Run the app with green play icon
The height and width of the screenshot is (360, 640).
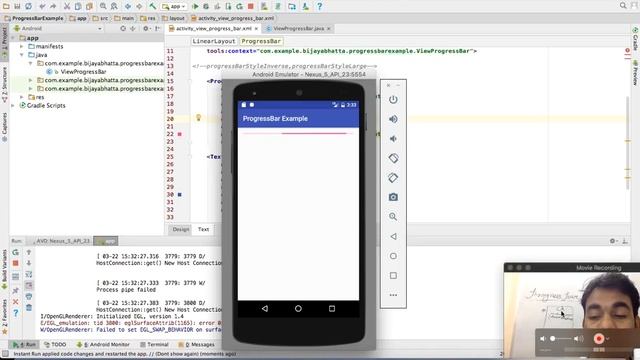(196, 6)
